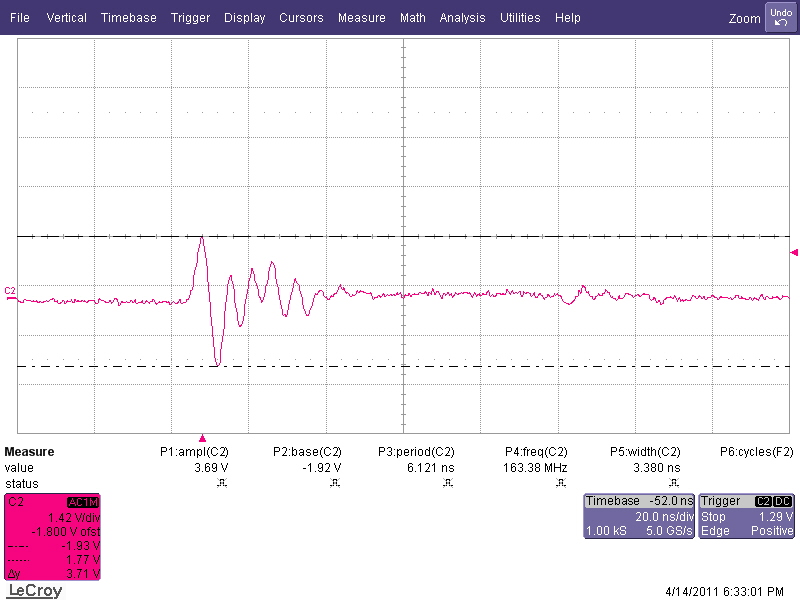Click the P3 status icon under 6.121 ns

coord(448,483)
